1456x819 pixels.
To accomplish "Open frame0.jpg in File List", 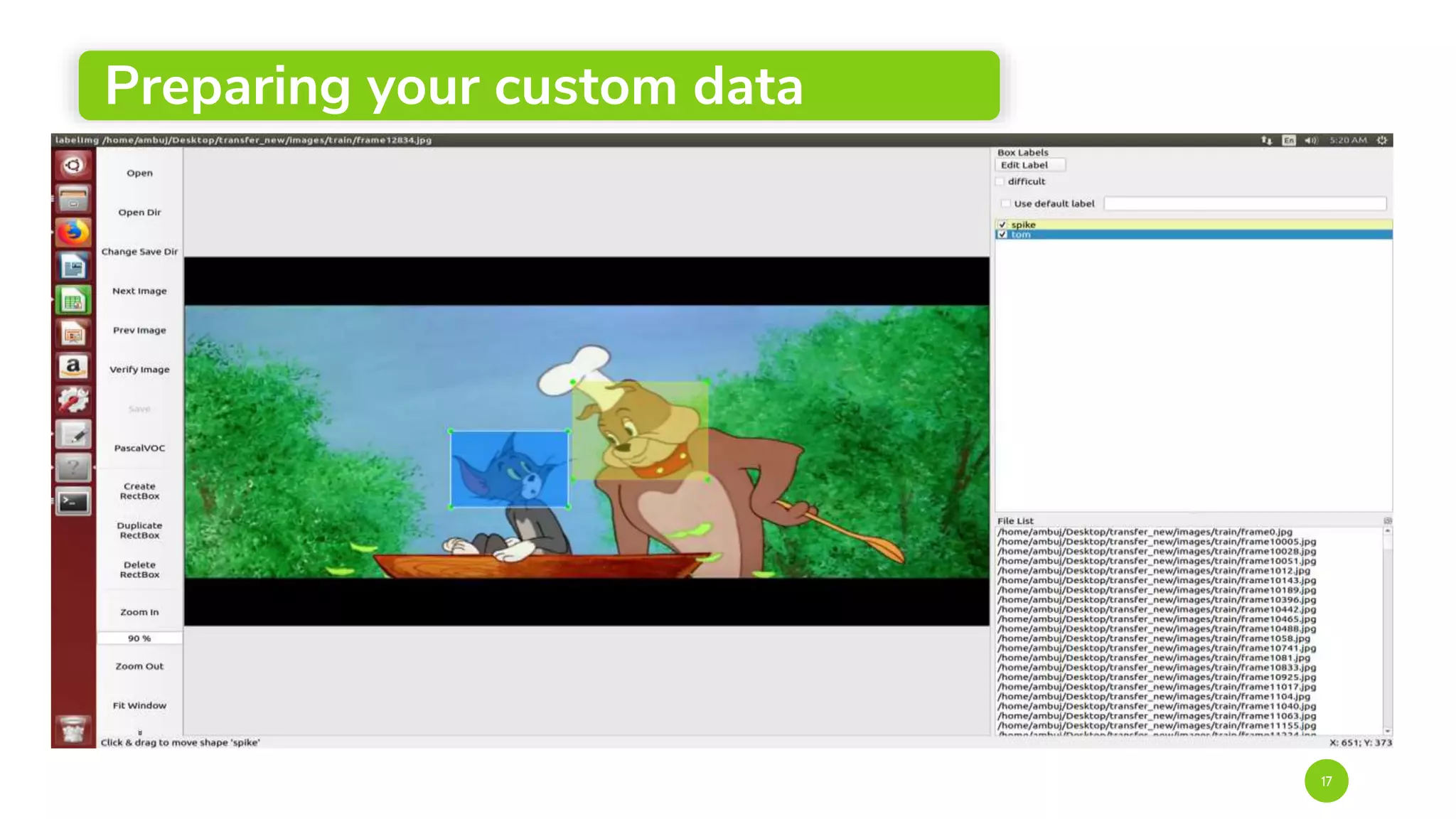I will click(x=1145, y=532).
